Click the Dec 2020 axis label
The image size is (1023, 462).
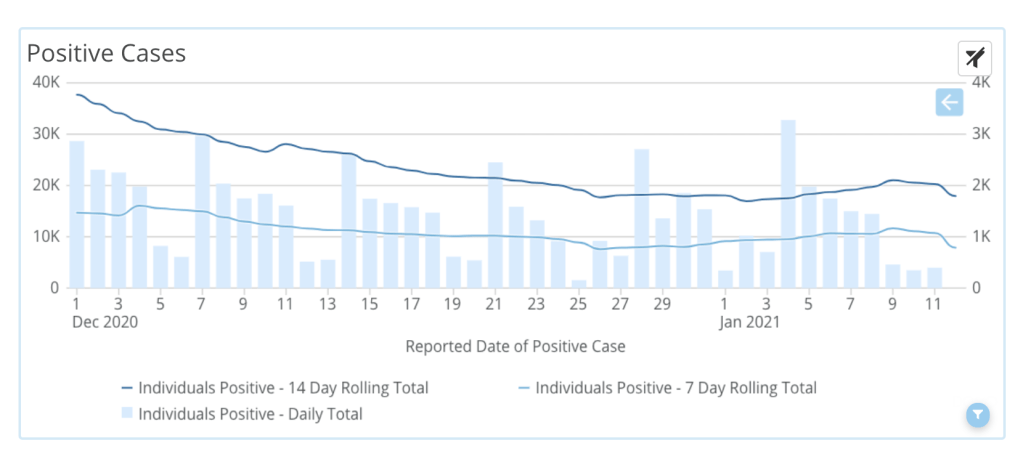105,322
